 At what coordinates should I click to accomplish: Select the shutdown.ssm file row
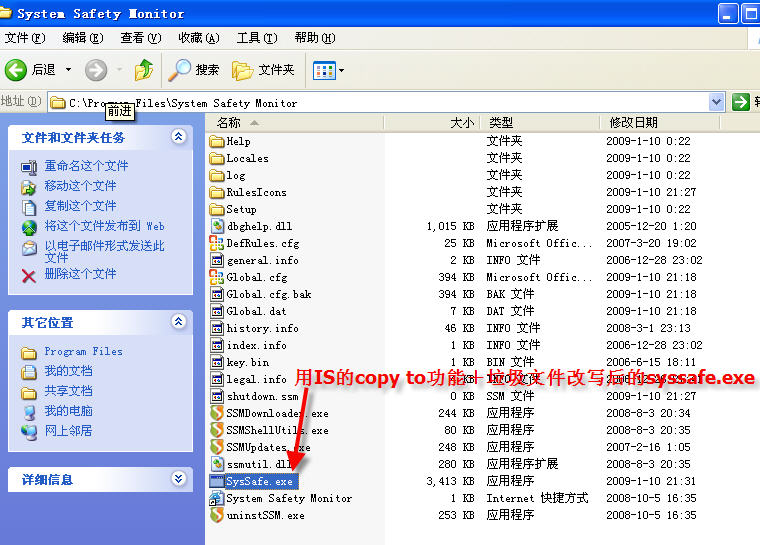coord(453,396)
